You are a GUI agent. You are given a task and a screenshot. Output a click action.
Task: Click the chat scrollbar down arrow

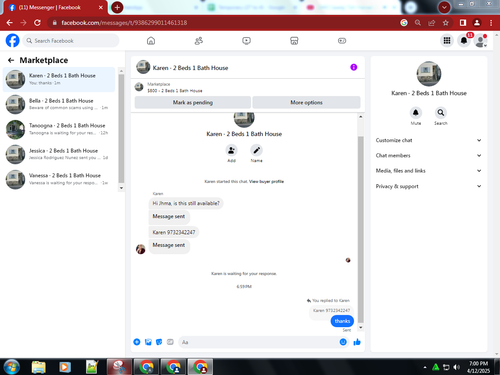pos(361,327)
